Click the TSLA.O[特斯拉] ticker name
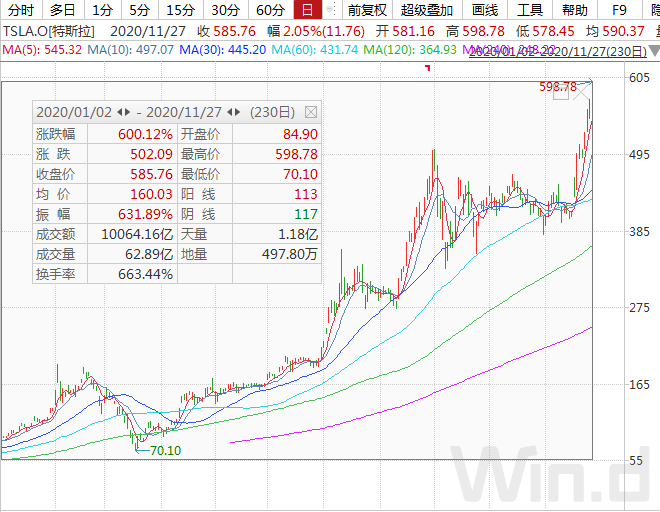This screenshot has height=512, width=660. (x=49, y=31)
